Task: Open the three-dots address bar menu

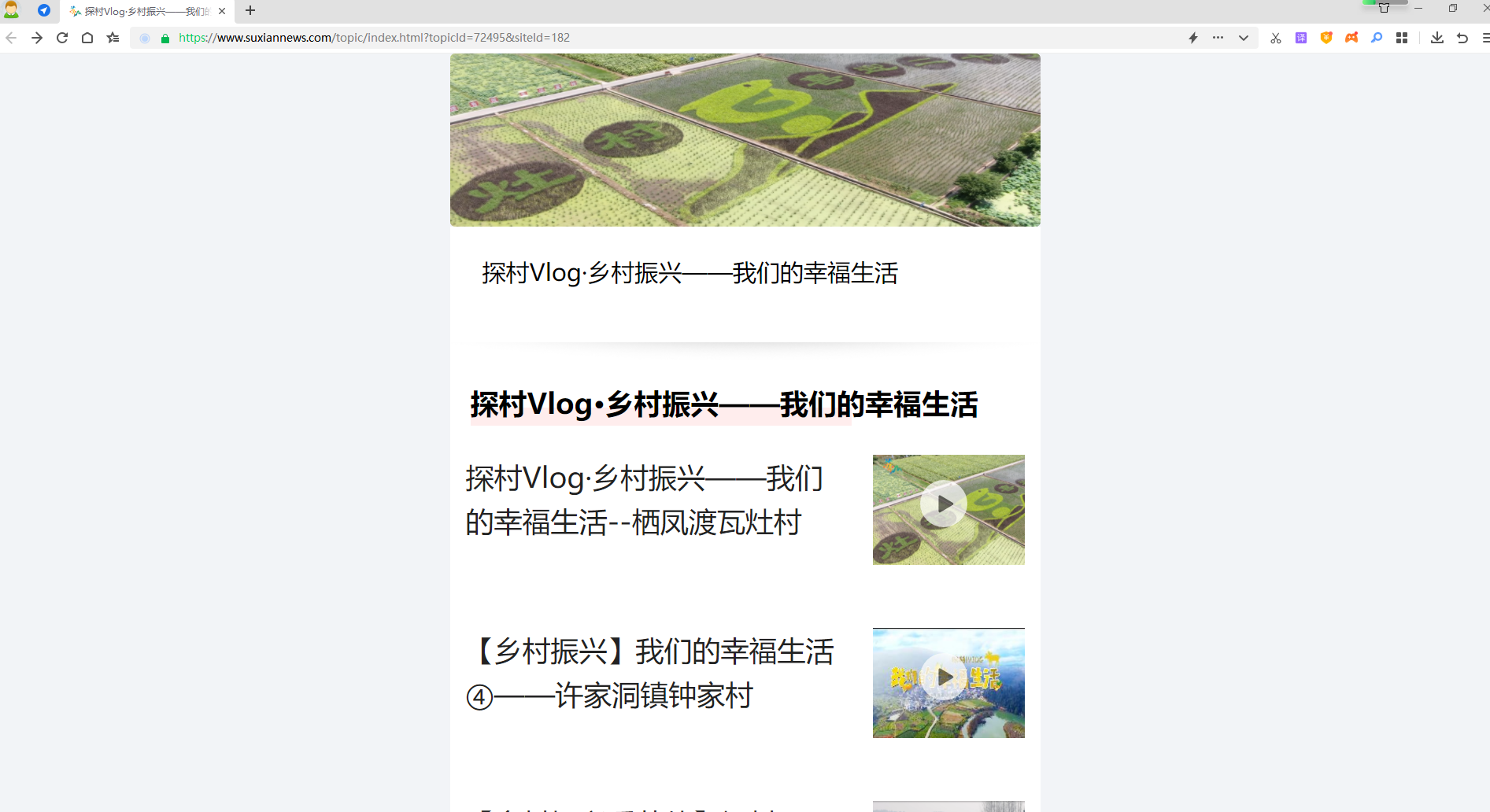Action: pos(1218,38)
